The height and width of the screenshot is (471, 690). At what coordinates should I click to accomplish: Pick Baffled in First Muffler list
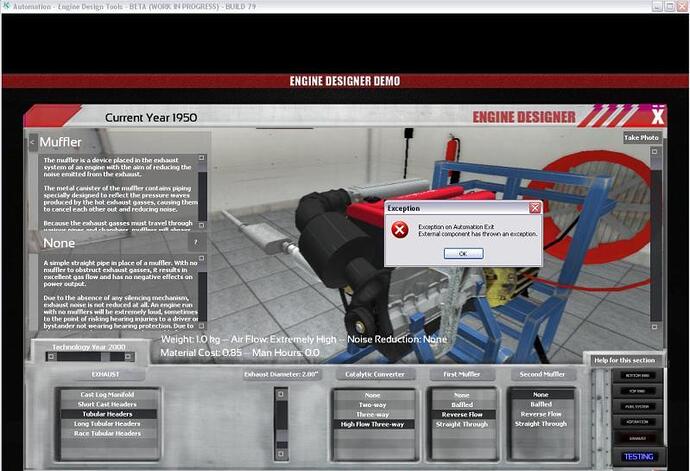click(461, 404)
